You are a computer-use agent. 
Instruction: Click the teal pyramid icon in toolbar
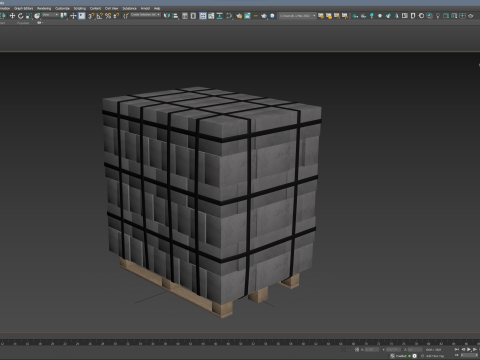pyautogui.click(x=396, y=16)
